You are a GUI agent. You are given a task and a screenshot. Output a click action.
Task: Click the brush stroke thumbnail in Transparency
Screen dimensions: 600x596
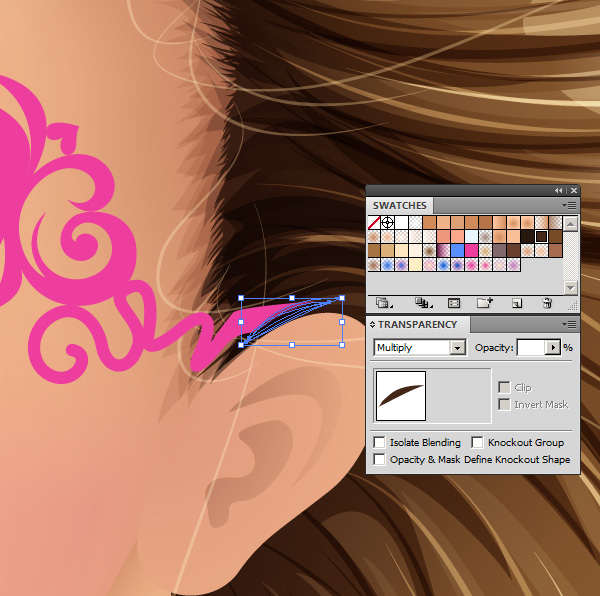pos(400,396)
